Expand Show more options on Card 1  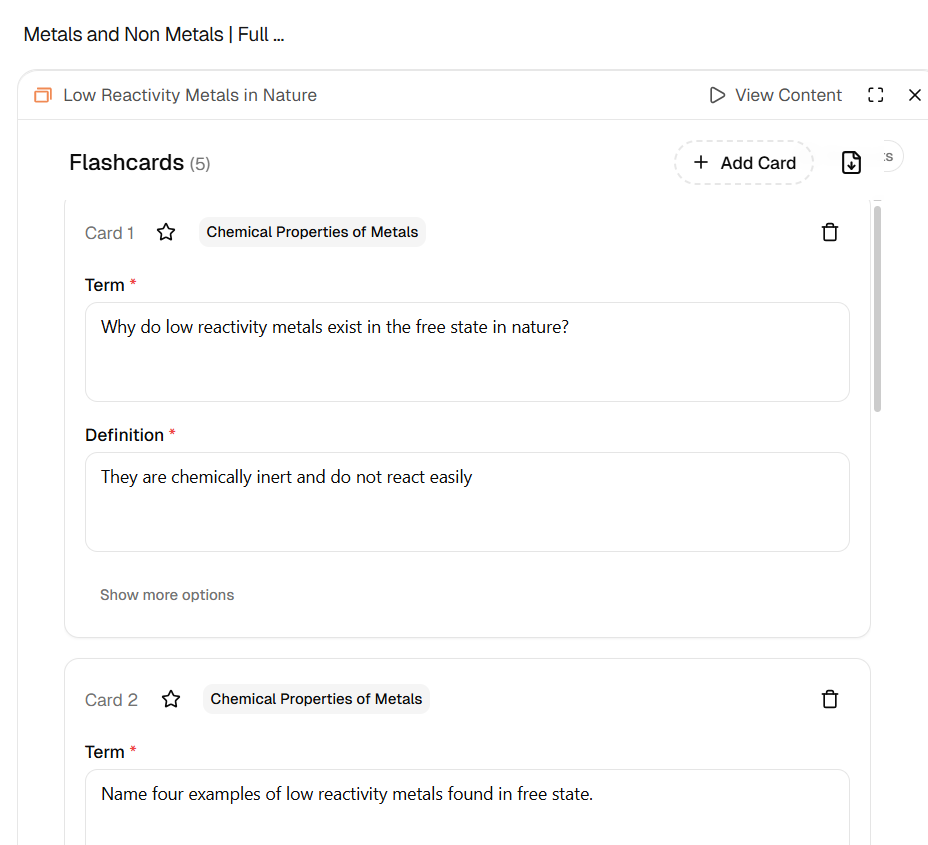[x=167, y=595]
